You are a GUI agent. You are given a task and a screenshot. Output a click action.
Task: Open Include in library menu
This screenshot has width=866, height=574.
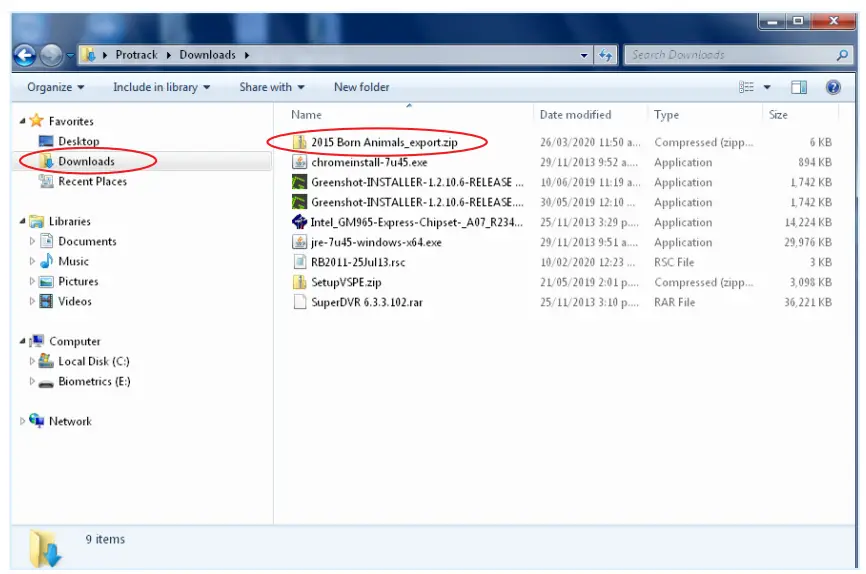(x=161, y=87)
